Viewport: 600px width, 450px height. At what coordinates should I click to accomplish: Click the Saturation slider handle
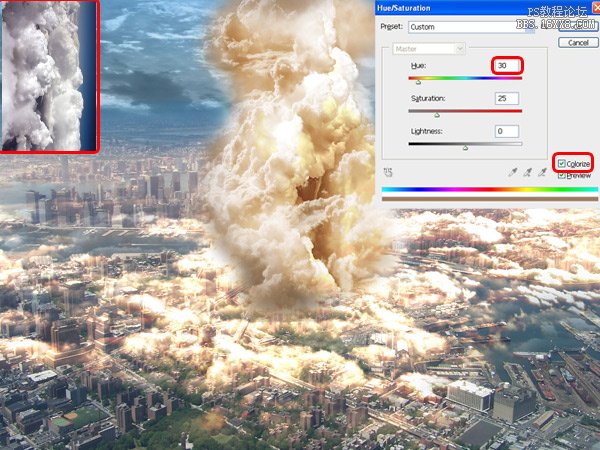[x=437, y=115]
